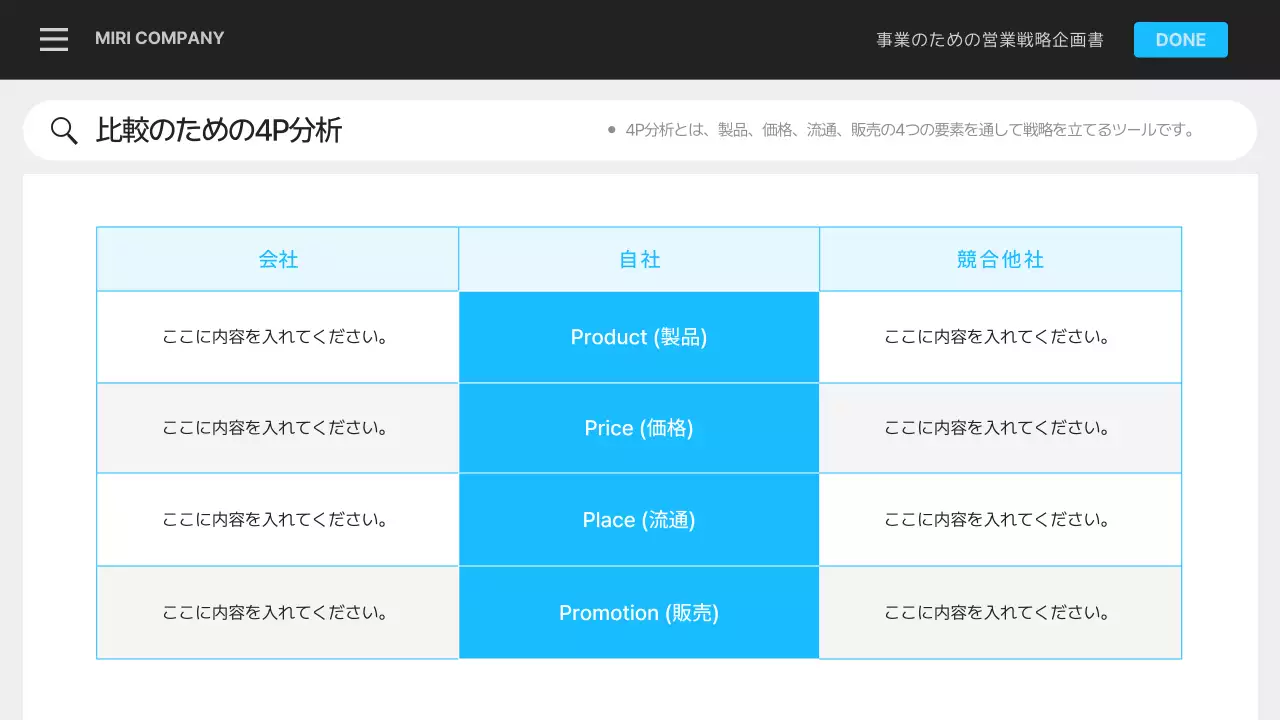Click the placeholder text left of Product

point(276,337)
